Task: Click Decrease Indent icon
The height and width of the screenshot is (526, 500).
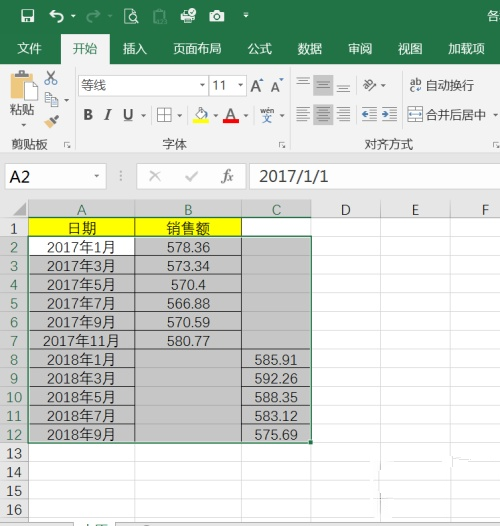Action: point(369,114)
